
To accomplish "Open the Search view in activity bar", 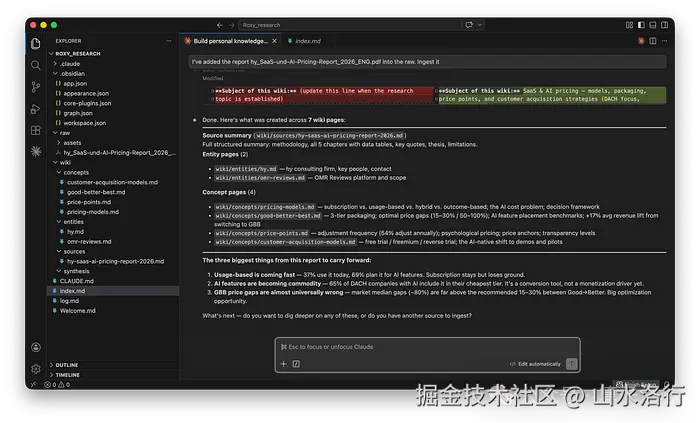I will (36, 65).
